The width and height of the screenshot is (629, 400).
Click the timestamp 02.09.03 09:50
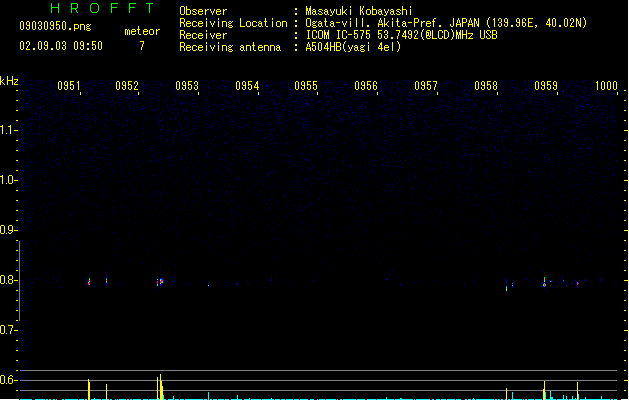[61, 46]
